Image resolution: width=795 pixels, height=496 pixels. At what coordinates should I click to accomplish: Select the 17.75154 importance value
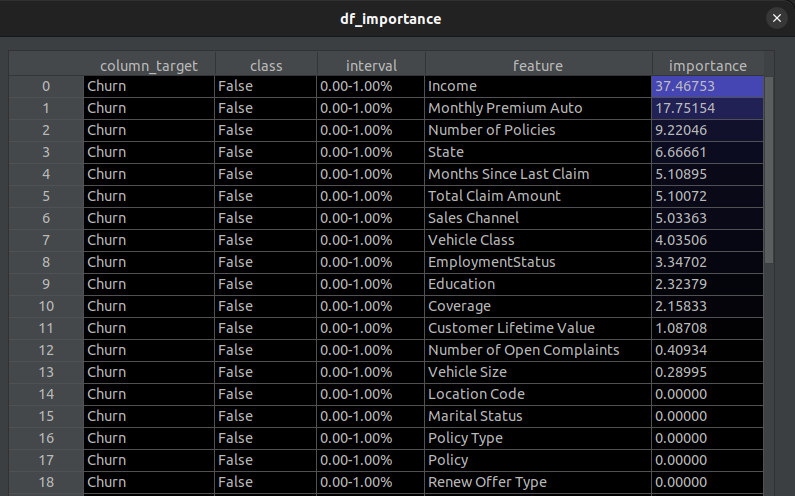coord(707,108)
